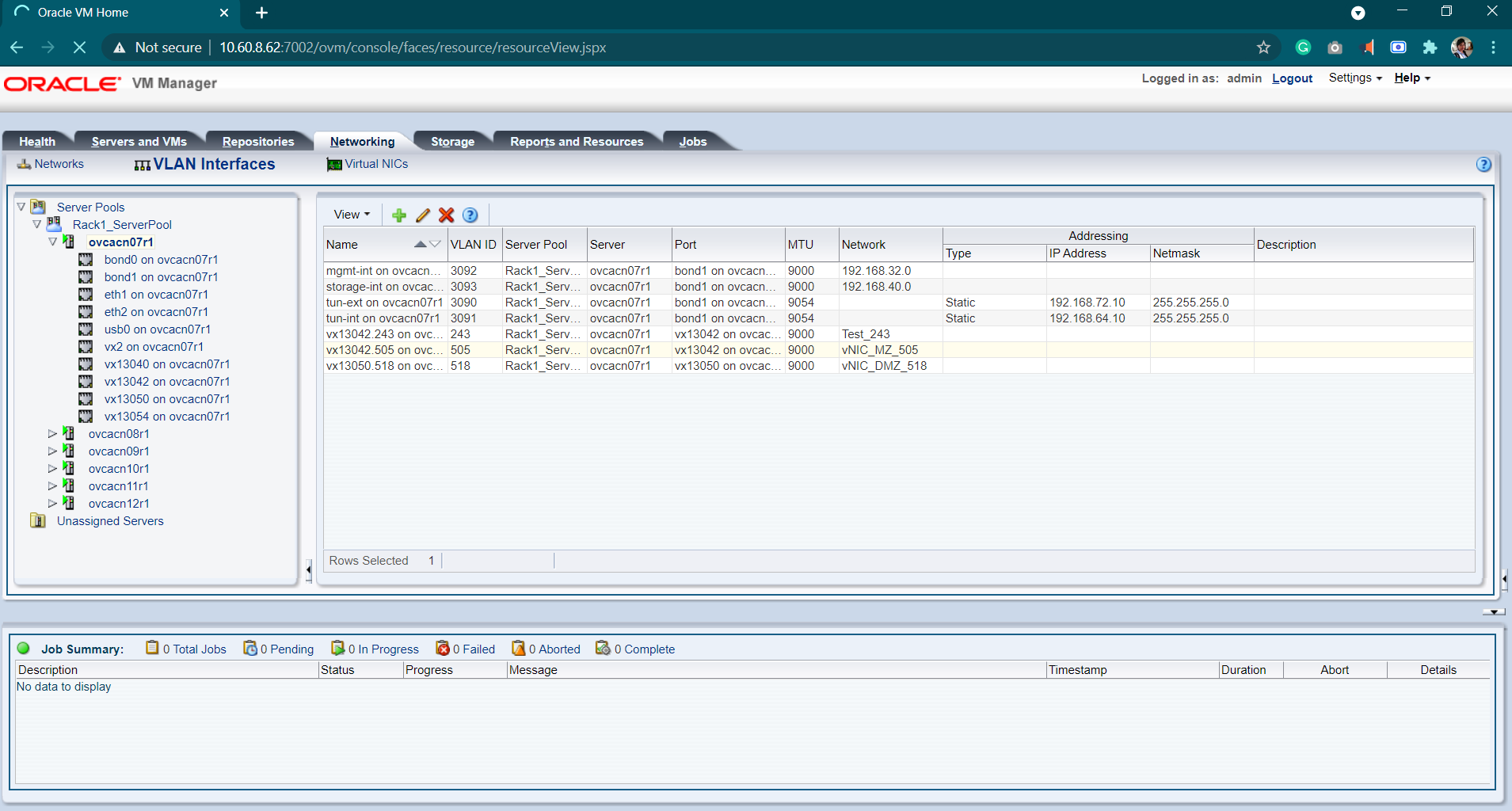This screenshot has height=811, width=1512.
Task: Select the tun-ext on ovcacn07r1 row
Action: 898,303
